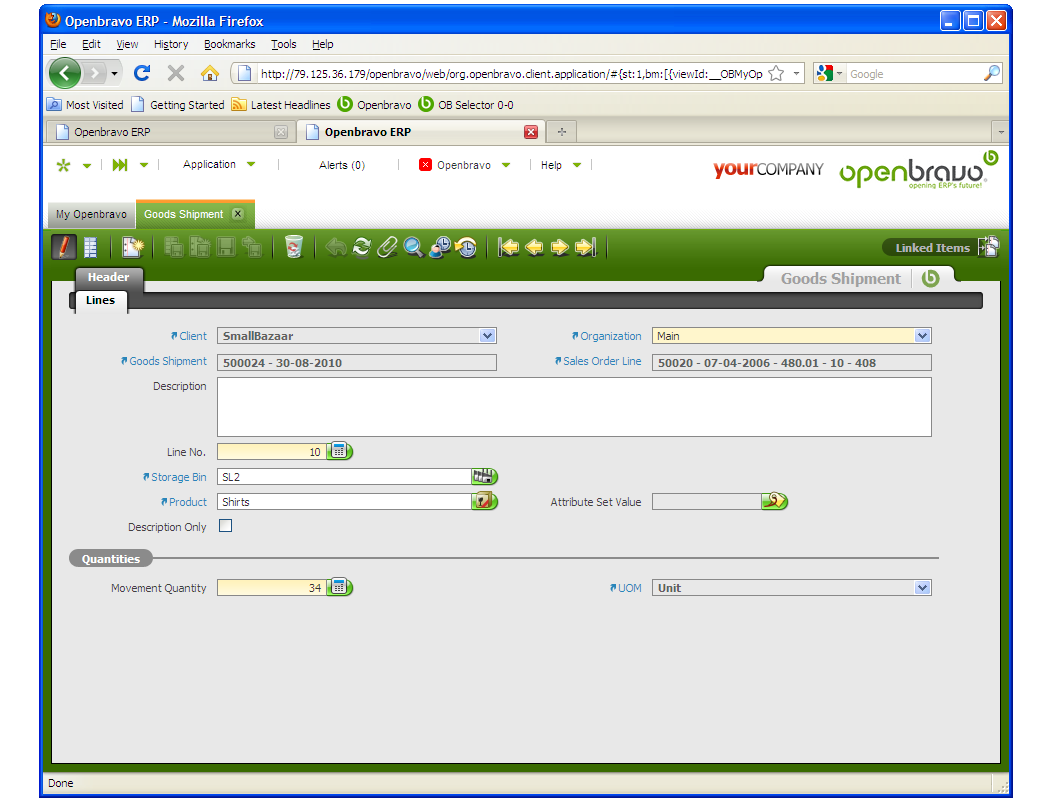
Task: Click the magnifying glass search icon
Action: (x=413, y=247)
